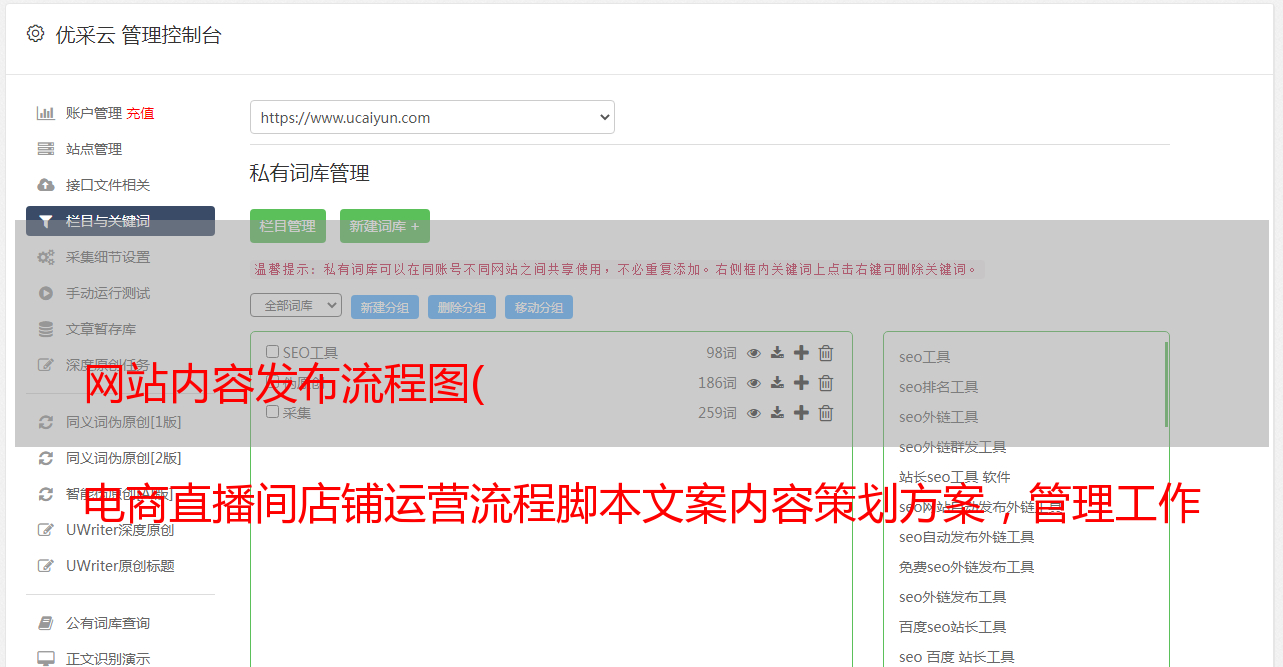Select the keyword seo排名工具
This screenshot has height=667, width=1283.
[939, 387]
